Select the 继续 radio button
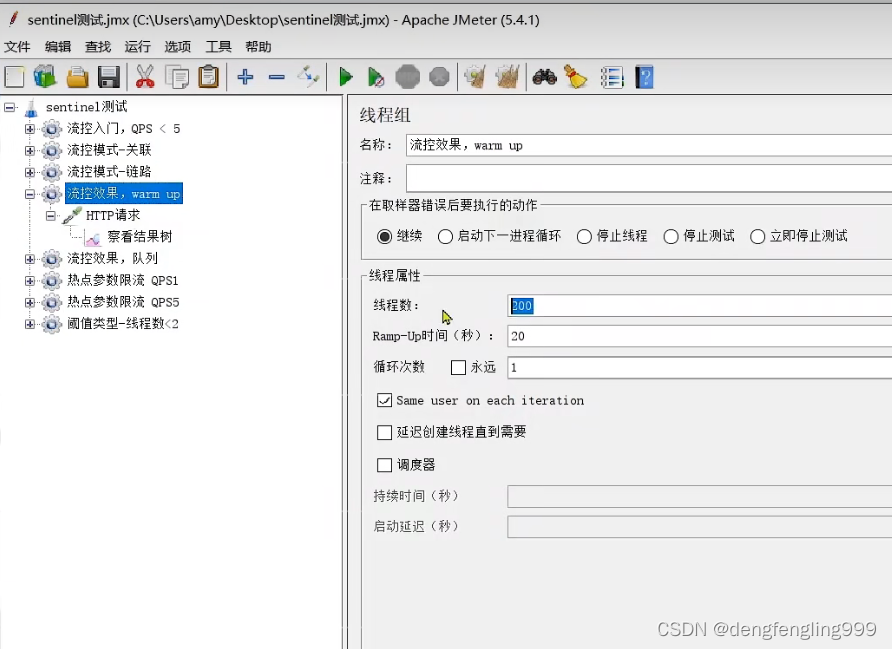Image resolution: width=892 pixels, height=649 pixels. coord(385,236)
